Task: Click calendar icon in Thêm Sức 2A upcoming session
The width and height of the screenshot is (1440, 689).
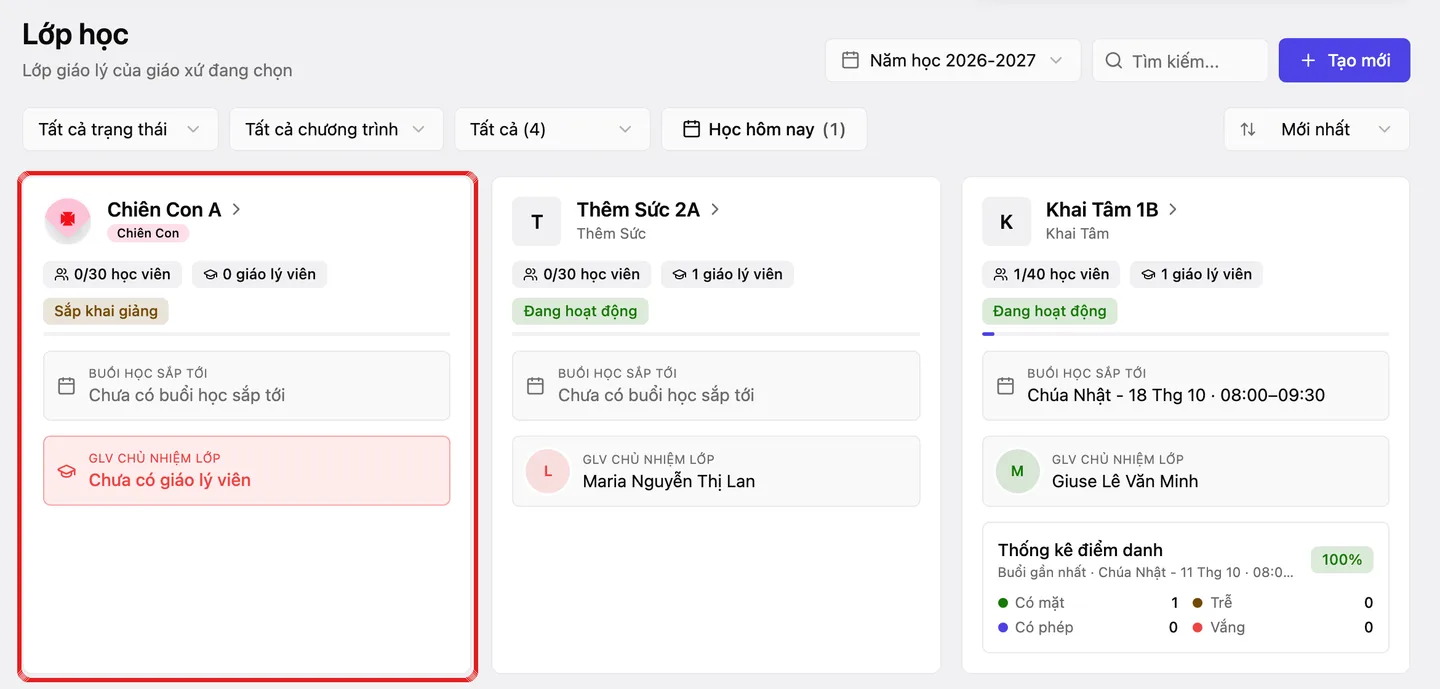Action: pos(536,385)
